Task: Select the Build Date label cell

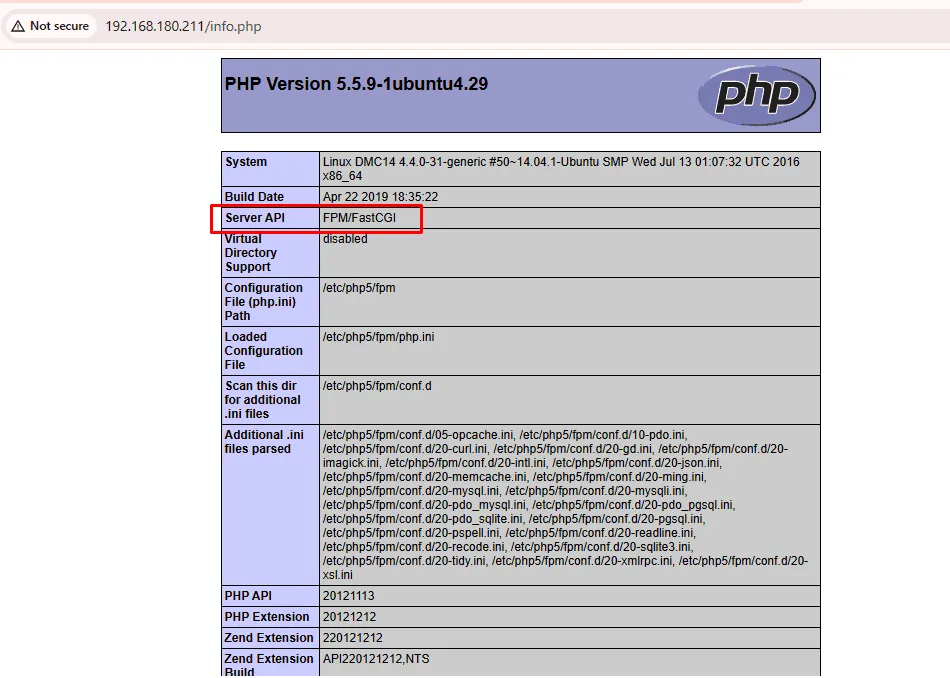Action: click(x=254, y=197)
